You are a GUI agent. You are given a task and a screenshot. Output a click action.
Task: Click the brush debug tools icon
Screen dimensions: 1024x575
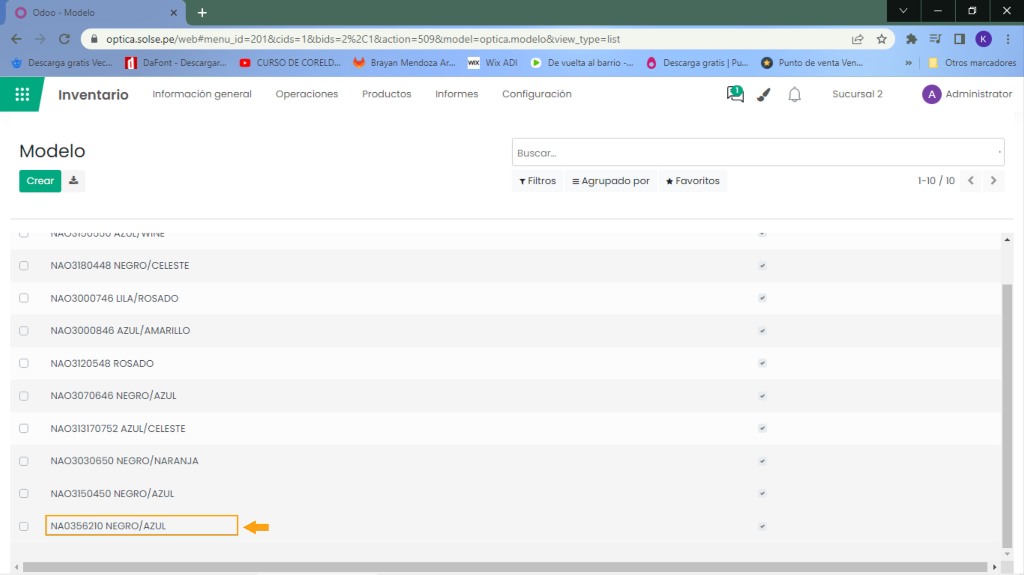point(764,94)
